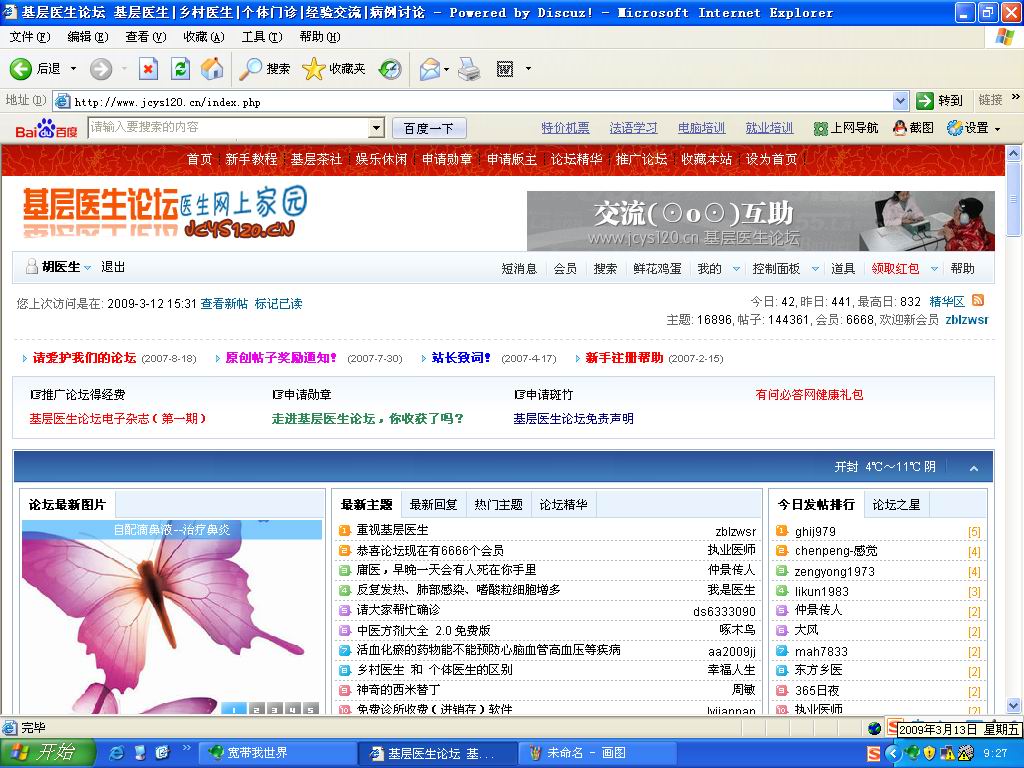This screenshot has height=768, width=1024.
Task: Click the Mail toolbar icon
Action: (x=430, y=69)
